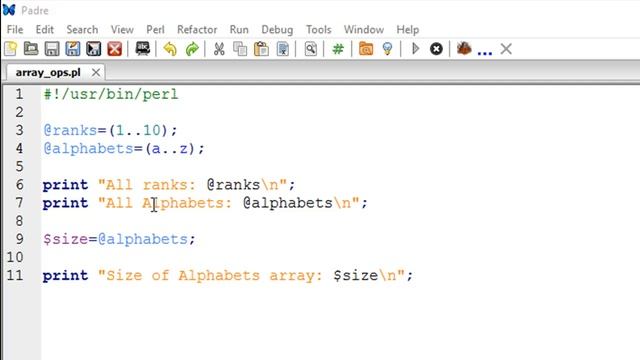Click the shebang text #!/usr/bin/perl

tap(111, 95)
